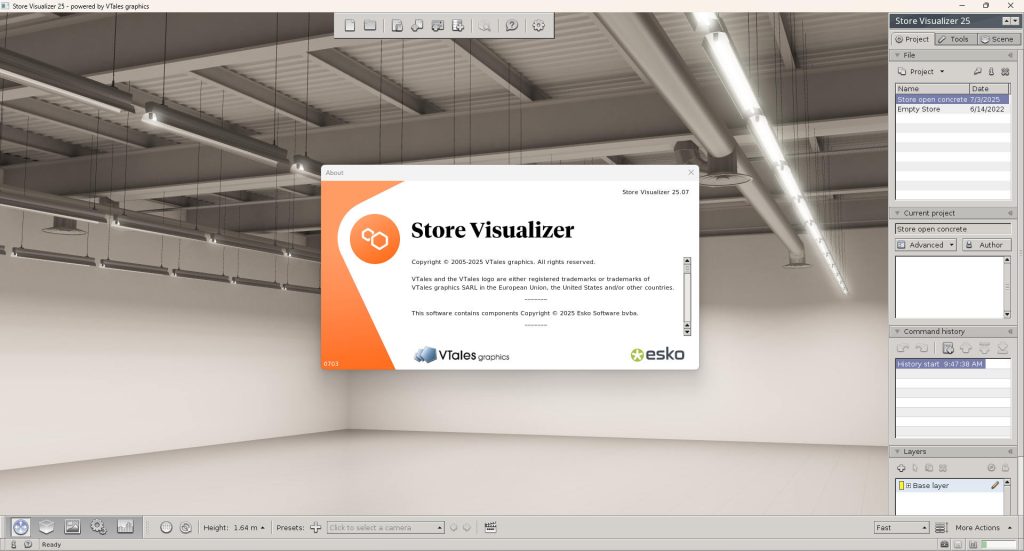Click the undo arrow in Command history
1024x551 pixels.
click(903, 348)
